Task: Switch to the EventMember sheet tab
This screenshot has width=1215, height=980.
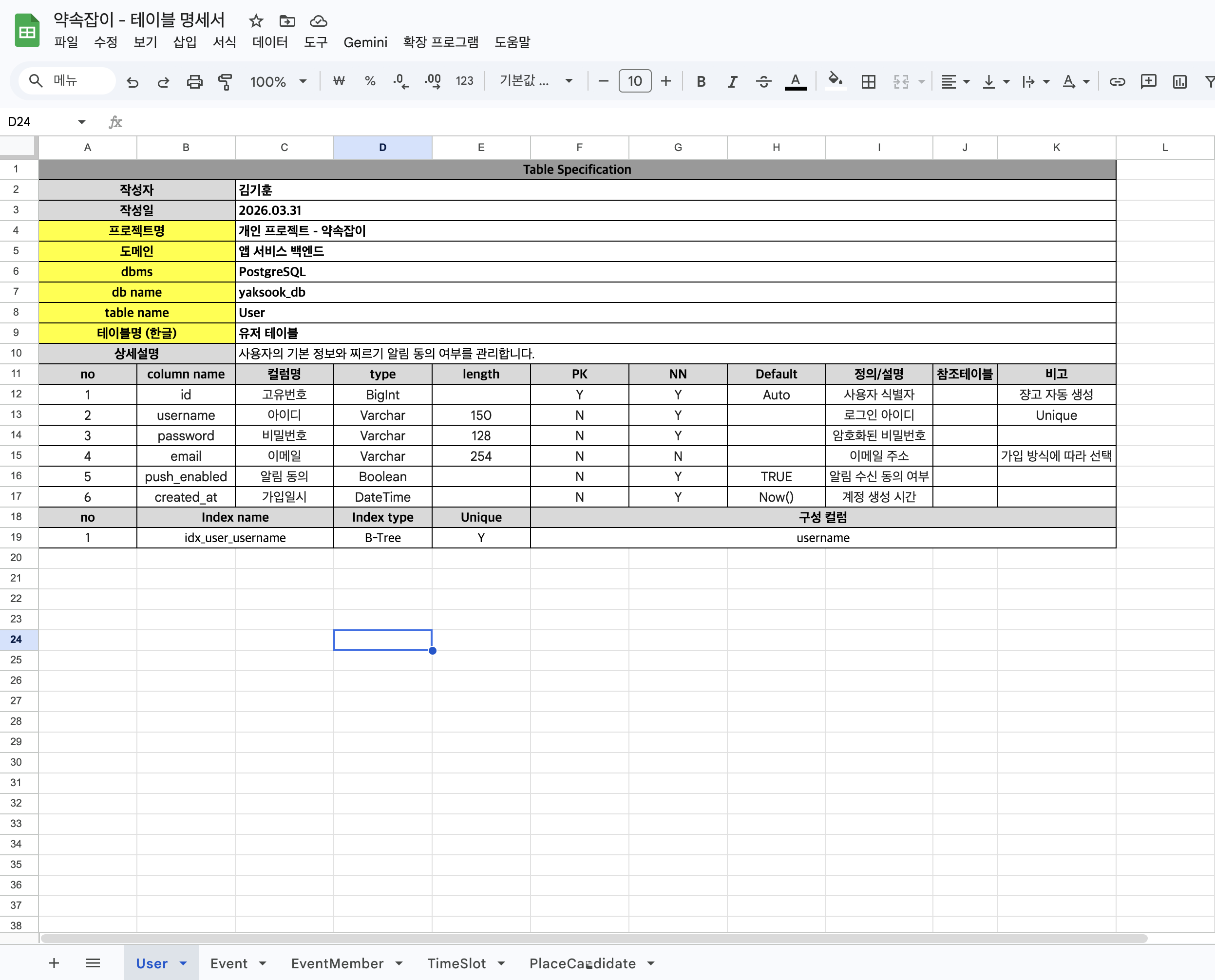Action: (x=337, y=963)
